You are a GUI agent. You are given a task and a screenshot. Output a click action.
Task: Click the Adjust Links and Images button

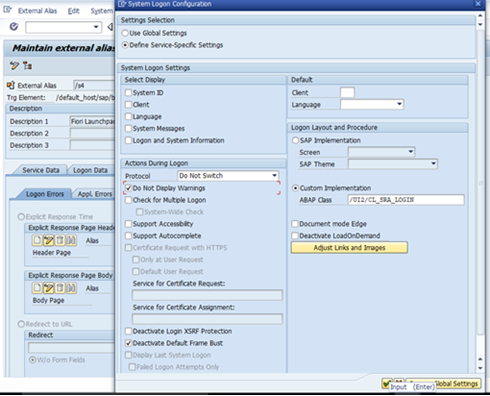click(349, 248)
